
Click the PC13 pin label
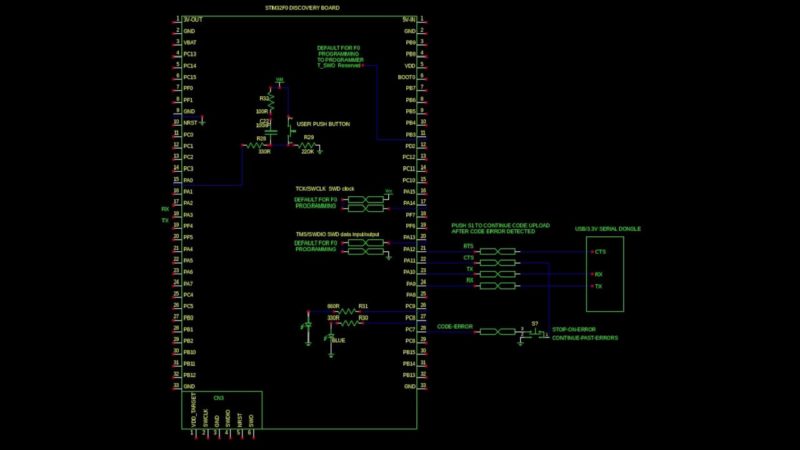point(190,54)
